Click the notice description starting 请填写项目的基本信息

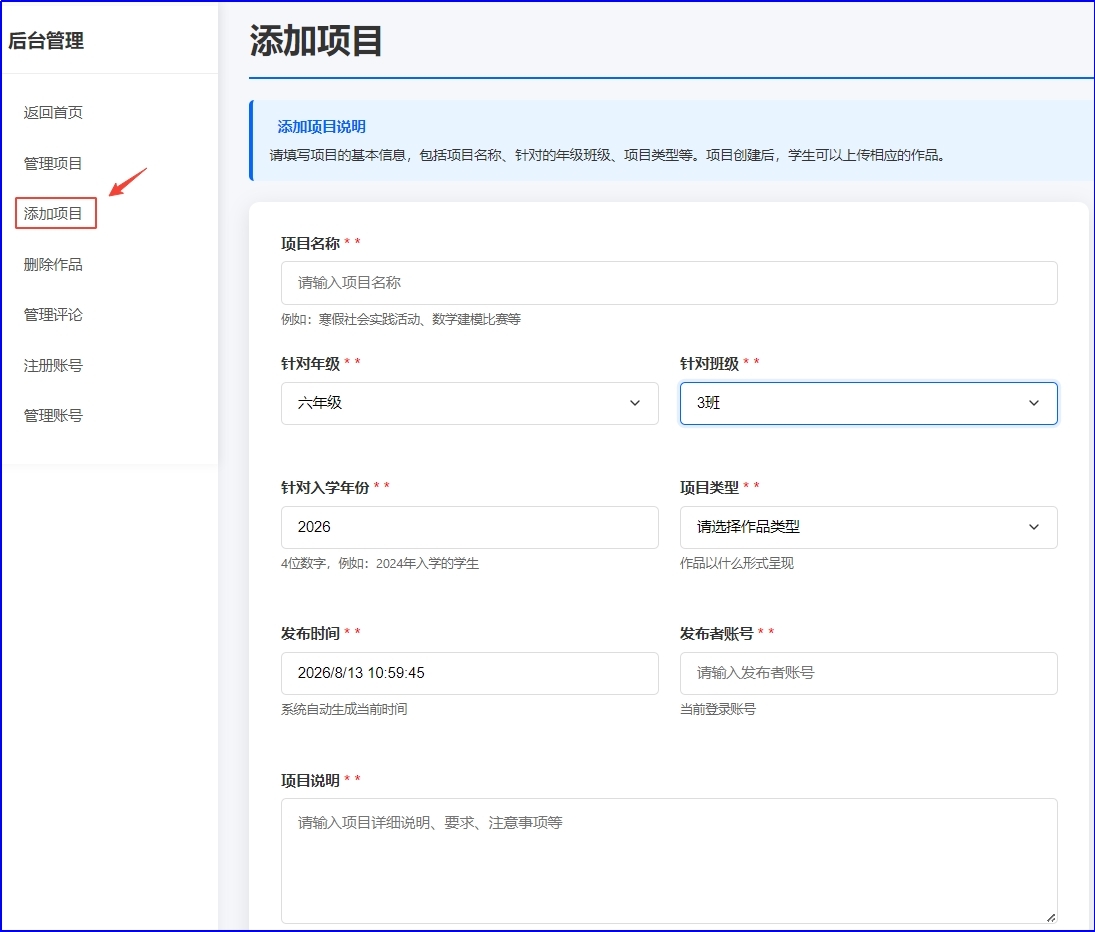(x=607, y=155)
